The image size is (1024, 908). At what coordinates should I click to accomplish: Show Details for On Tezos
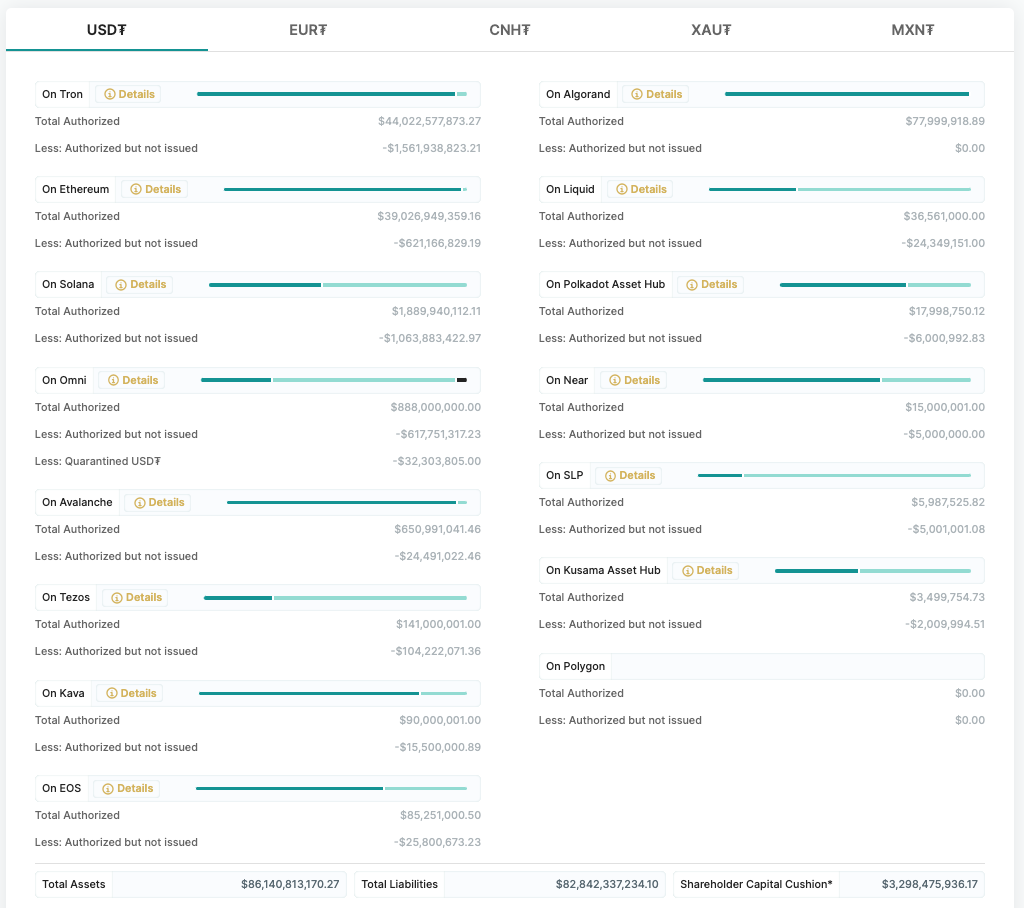tap(136, 597)
